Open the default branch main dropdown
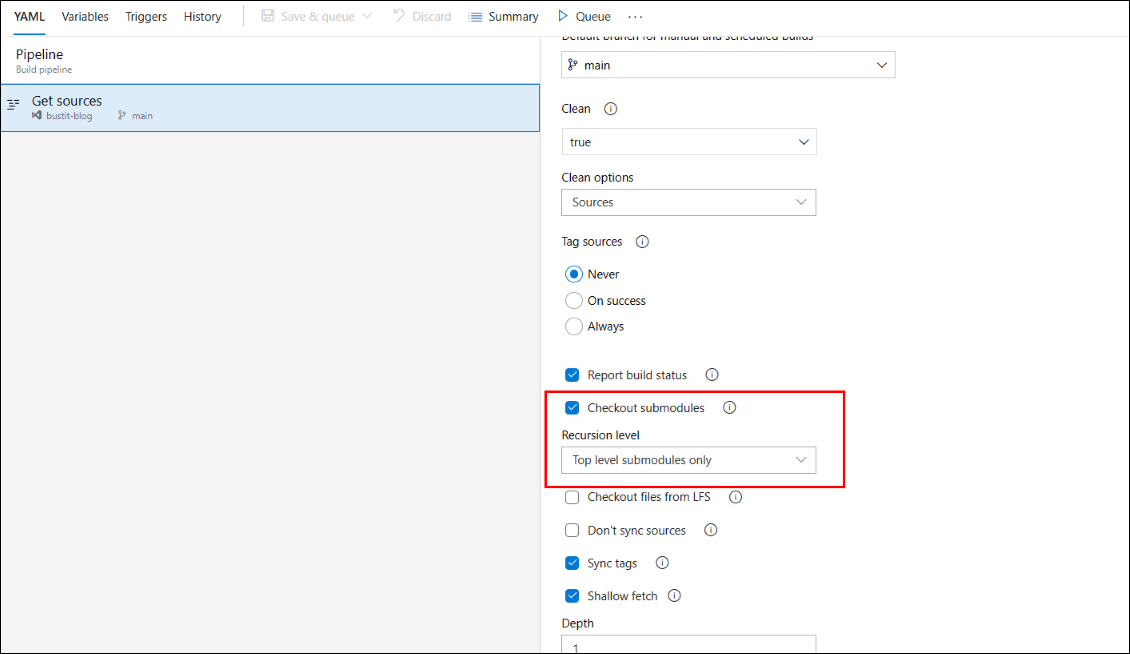 (728, 65)
